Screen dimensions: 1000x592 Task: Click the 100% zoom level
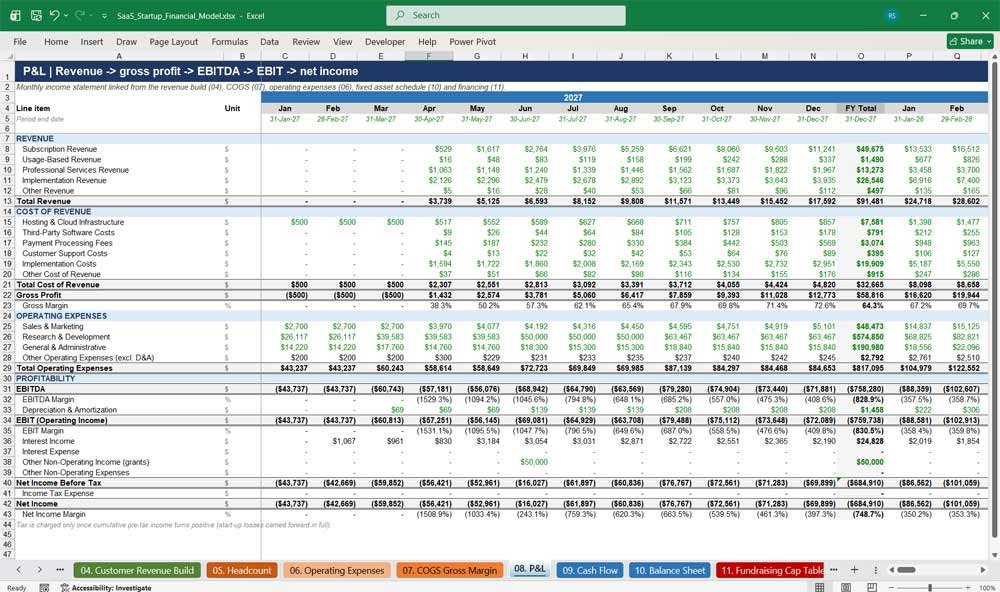pos(987,588)
